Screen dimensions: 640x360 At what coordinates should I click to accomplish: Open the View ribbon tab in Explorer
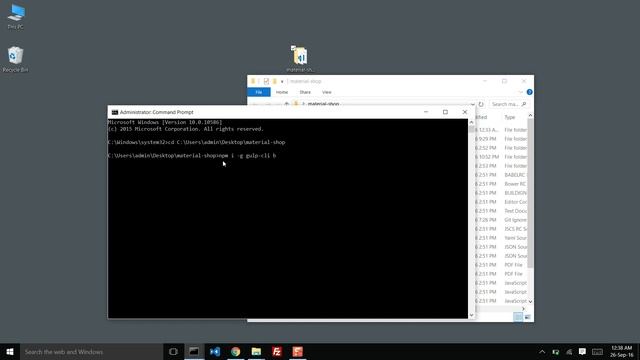pyautogui.click(x=327, y=92)
